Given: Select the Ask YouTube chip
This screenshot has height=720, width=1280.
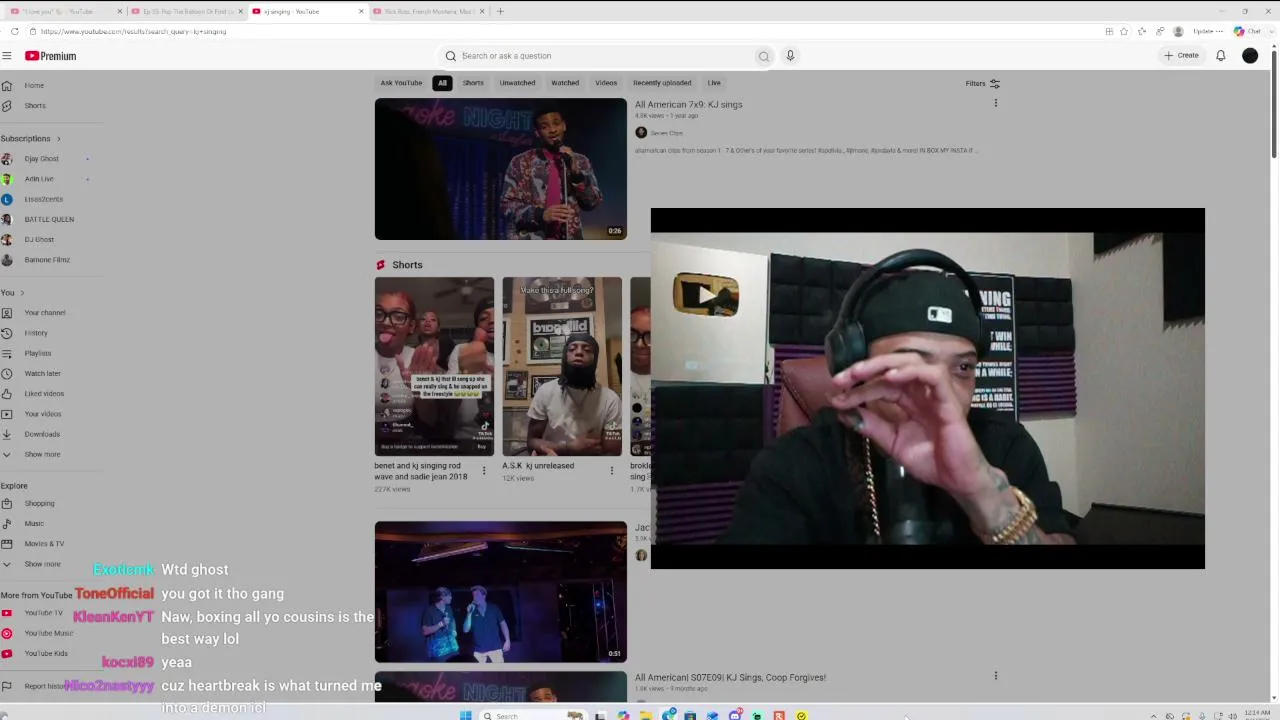Looking at the screenshot, I should pyautogui.click(x=401, y=83).
